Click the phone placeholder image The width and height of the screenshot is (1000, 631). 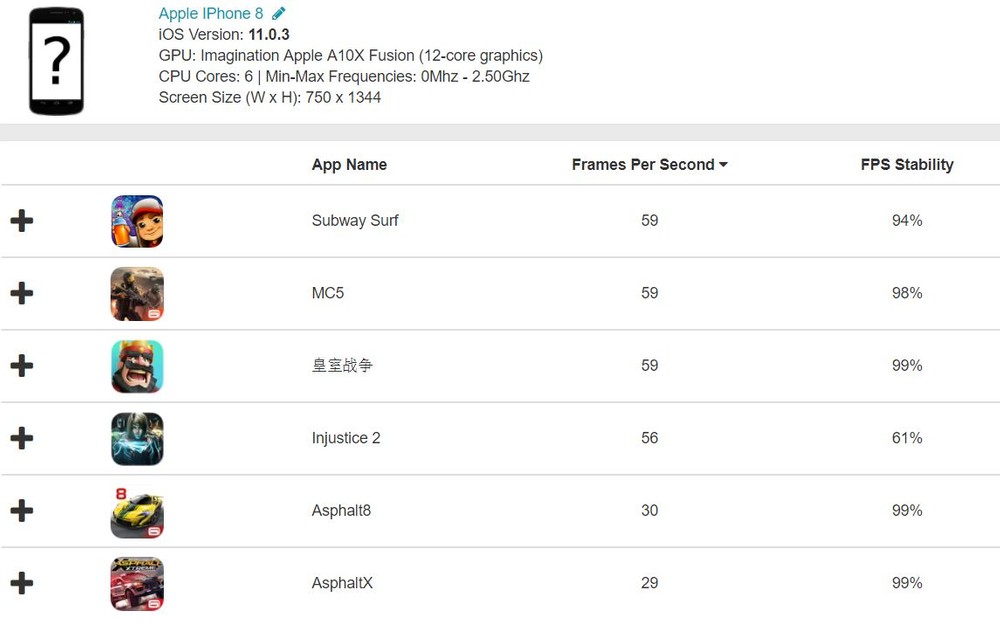coord(56,61)
